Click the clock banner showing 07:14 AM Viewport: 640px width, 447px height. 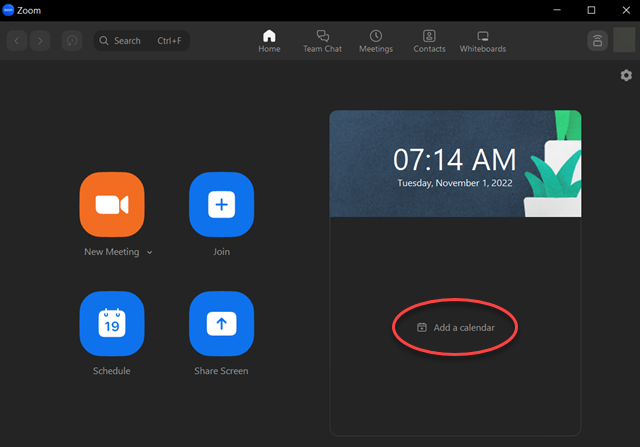click(x=455, y=163)
